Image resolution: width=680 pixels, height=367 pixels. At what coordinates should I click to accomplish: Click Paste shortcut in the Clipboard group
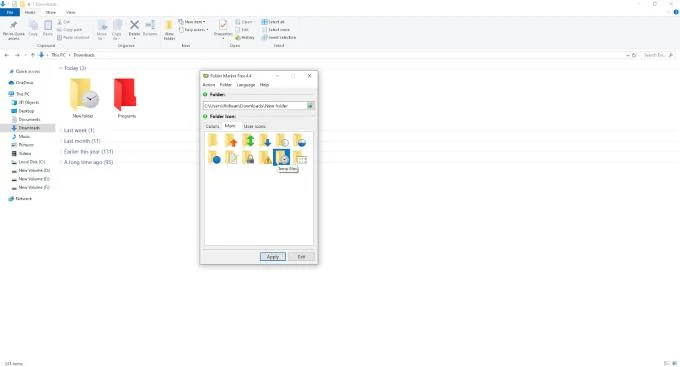pyautogui.click(x=73, y=37)
